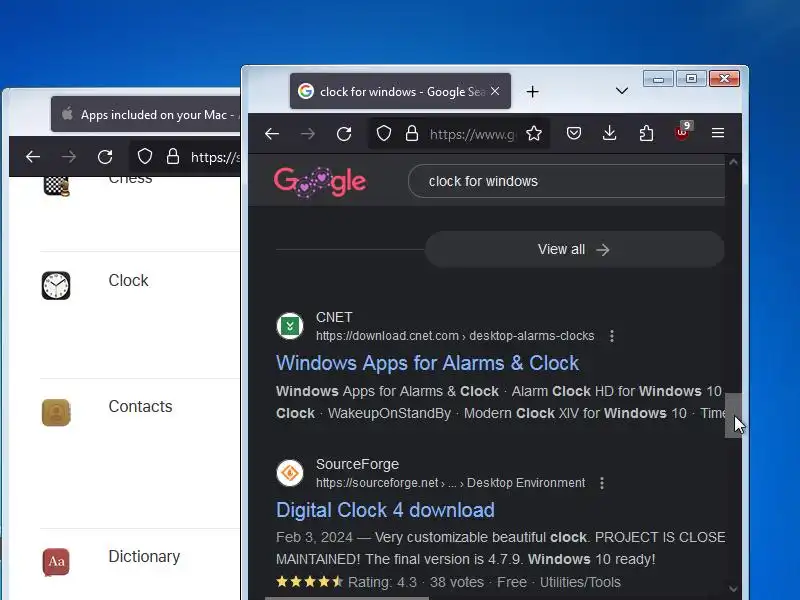The height and width of the screenshot is (600, 800).
Task: Click the sourceforge.net URL breadcrumb
Action: click(x=451, y=483)
